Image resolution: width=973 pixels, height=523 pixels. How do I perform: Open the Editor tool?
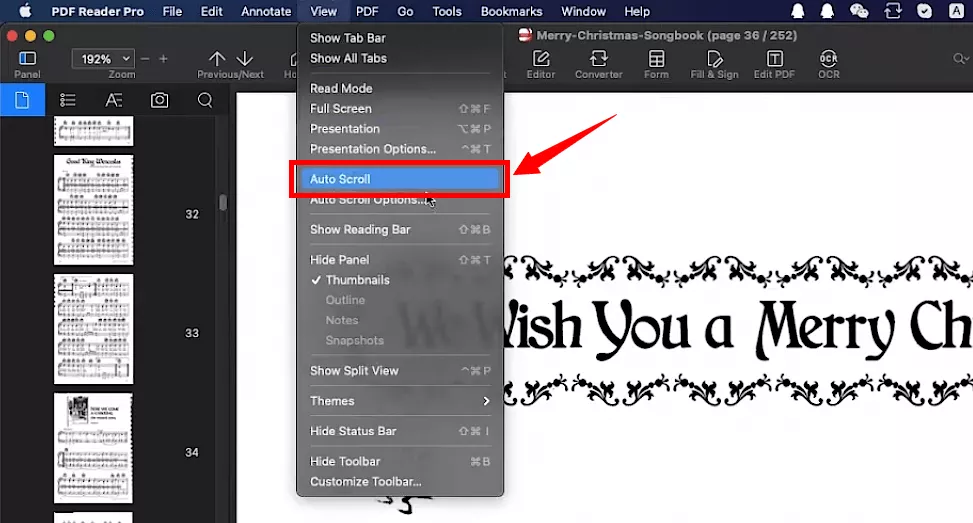(x=541, y=65)
